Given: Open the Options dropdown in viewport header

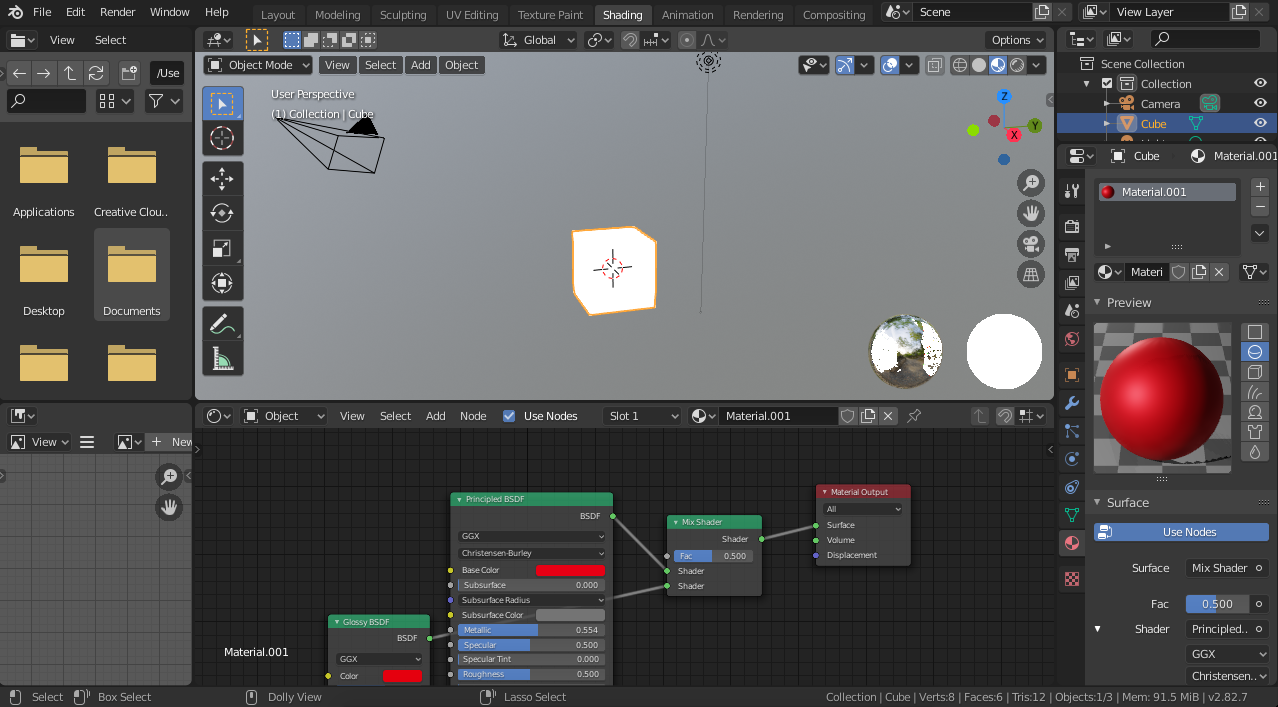Looking at the screenshot, I should click(1018, 40).
